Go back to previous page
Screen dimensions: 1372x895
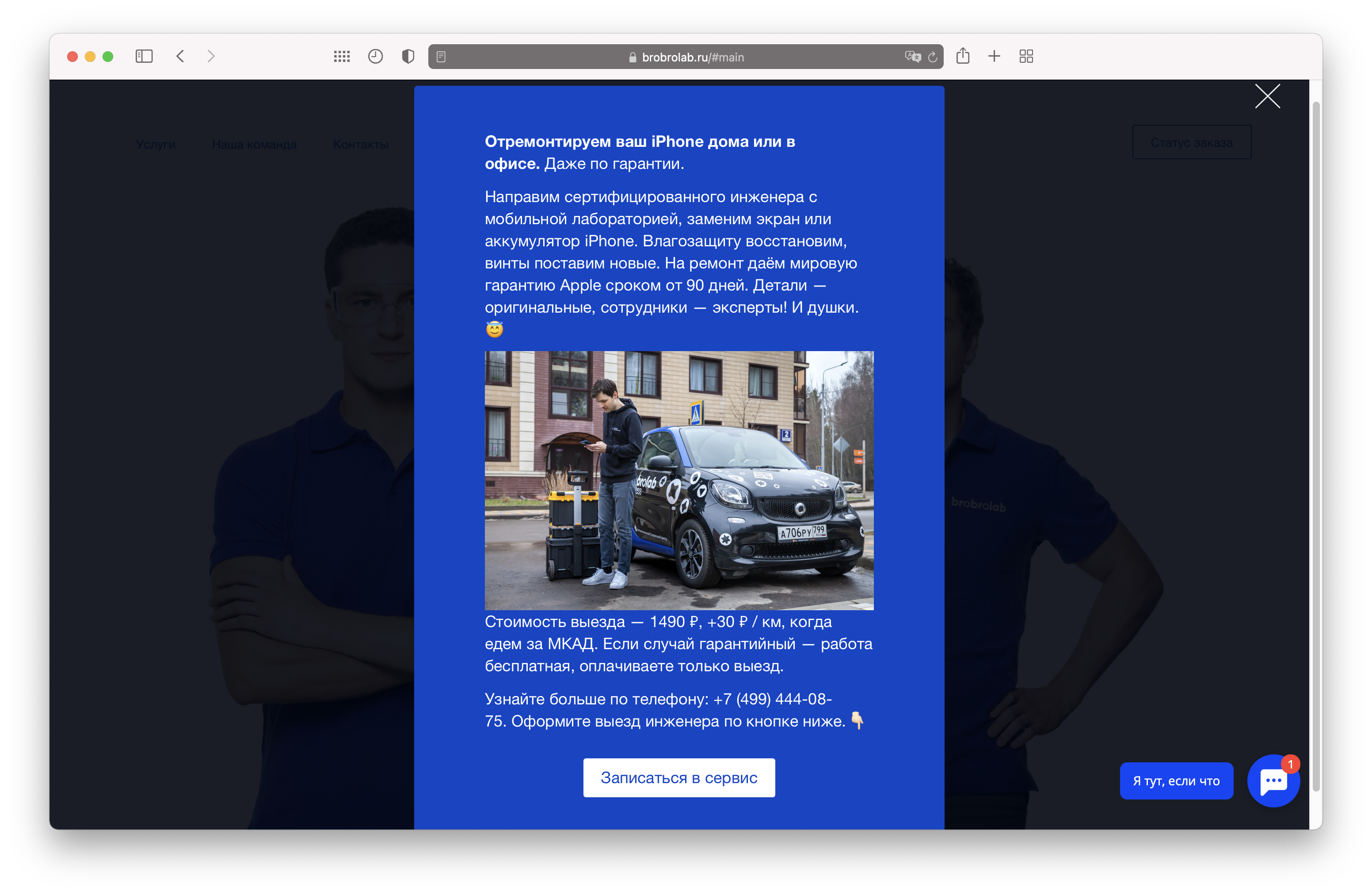[180, 57]
